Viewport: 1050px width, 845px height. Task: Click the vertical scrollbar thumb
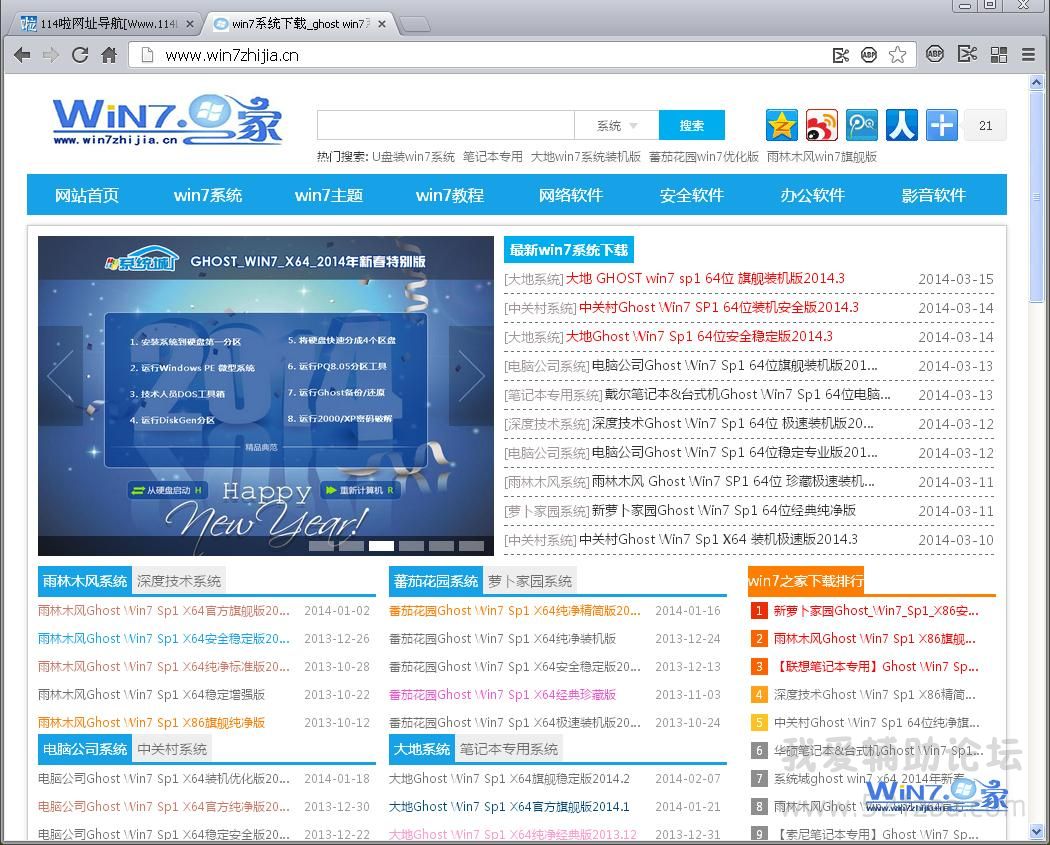tap(1036, 197)
